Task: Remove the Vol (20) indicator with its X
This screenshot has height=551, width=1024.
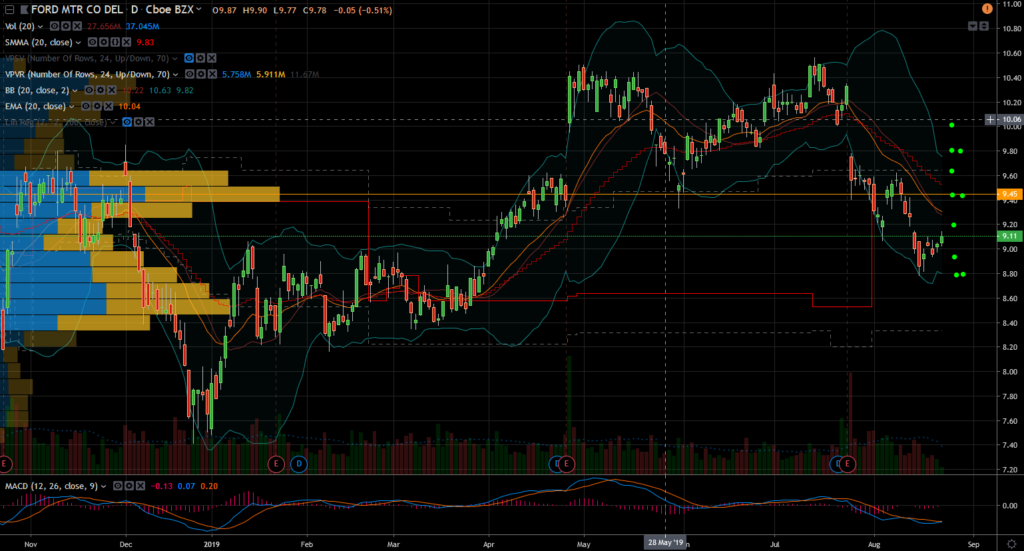Action: (x=77, y=26)
